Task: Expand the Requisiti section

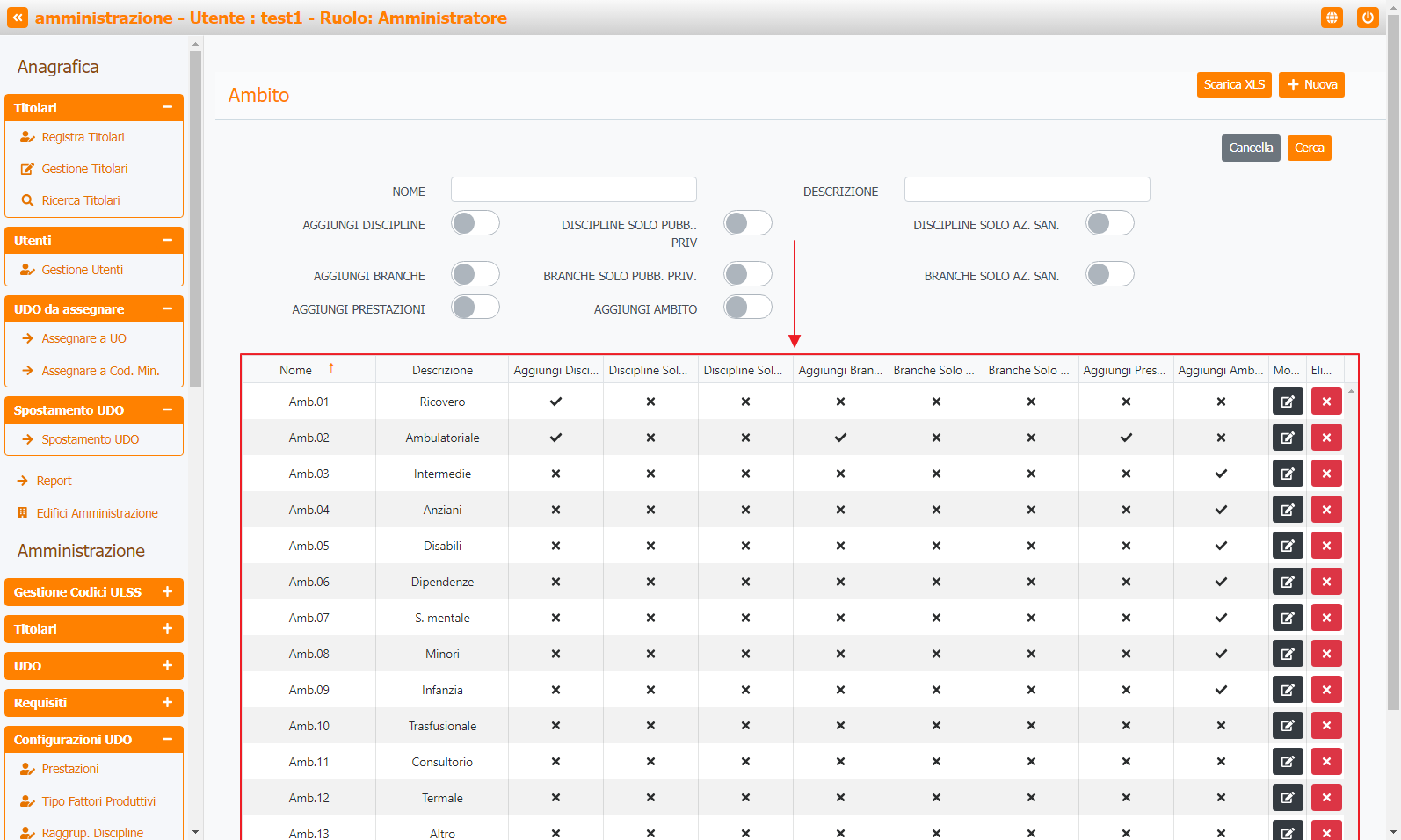Action: (167, 703)
